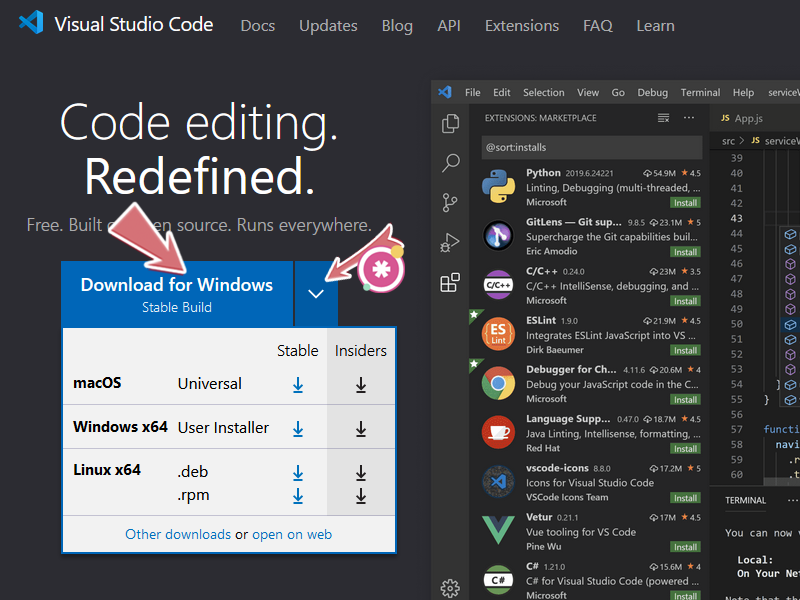
Task: Click the Visual Studio Code logo icon
Action: (31, 23)
